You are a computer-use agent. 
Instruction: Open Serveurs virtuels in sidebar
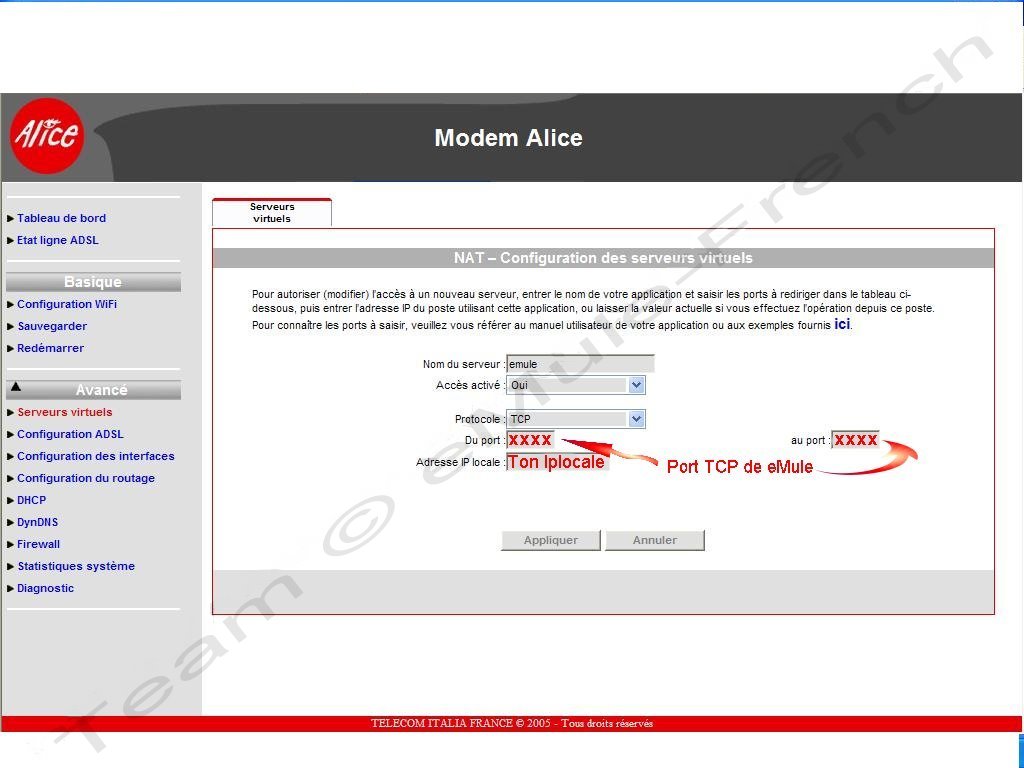[x=65, y=412]
